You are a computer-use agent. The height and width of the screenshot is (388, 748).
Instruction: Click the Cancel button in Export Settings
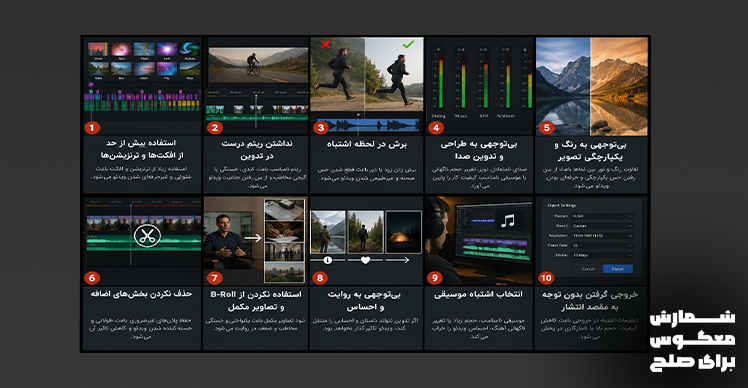click(x=589, y=269)
